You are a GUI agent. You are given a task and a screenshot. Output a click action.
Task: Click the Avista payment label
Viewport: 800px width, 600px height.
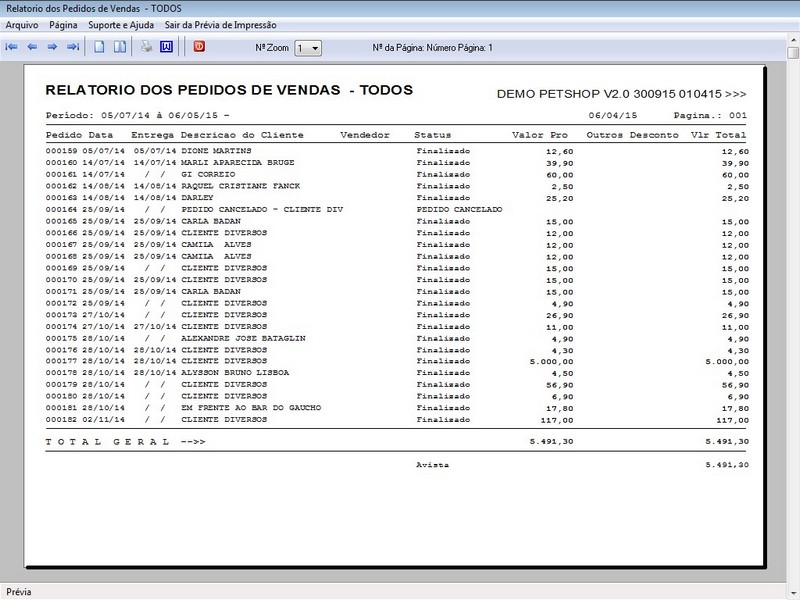click(433, 465)
